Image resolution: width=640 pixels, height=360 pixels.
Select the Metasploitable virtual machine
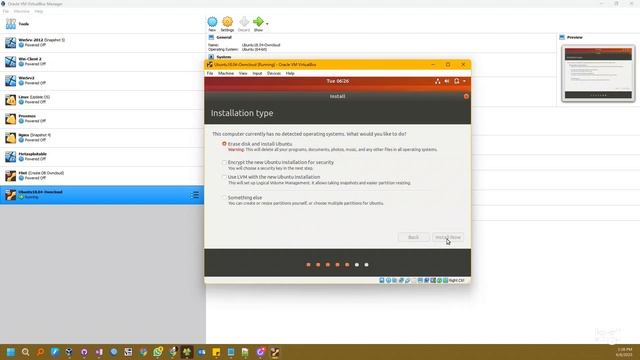(102, 156)
